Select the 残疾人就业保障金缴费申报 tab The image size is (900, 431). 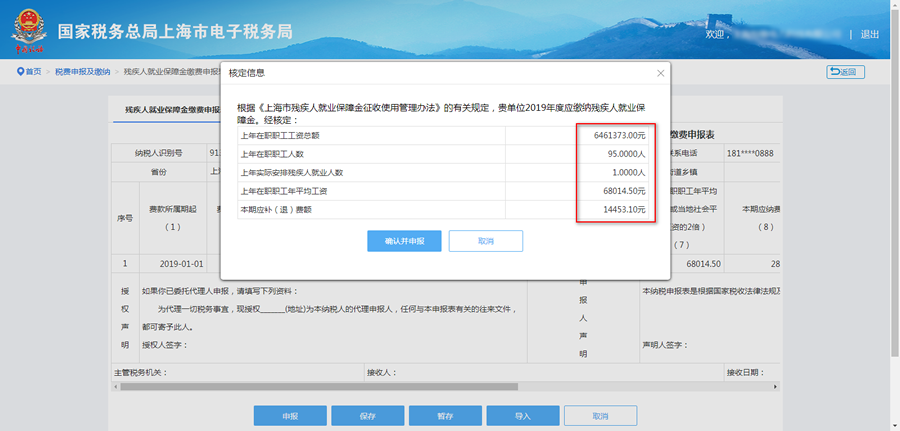click(170, 109)
